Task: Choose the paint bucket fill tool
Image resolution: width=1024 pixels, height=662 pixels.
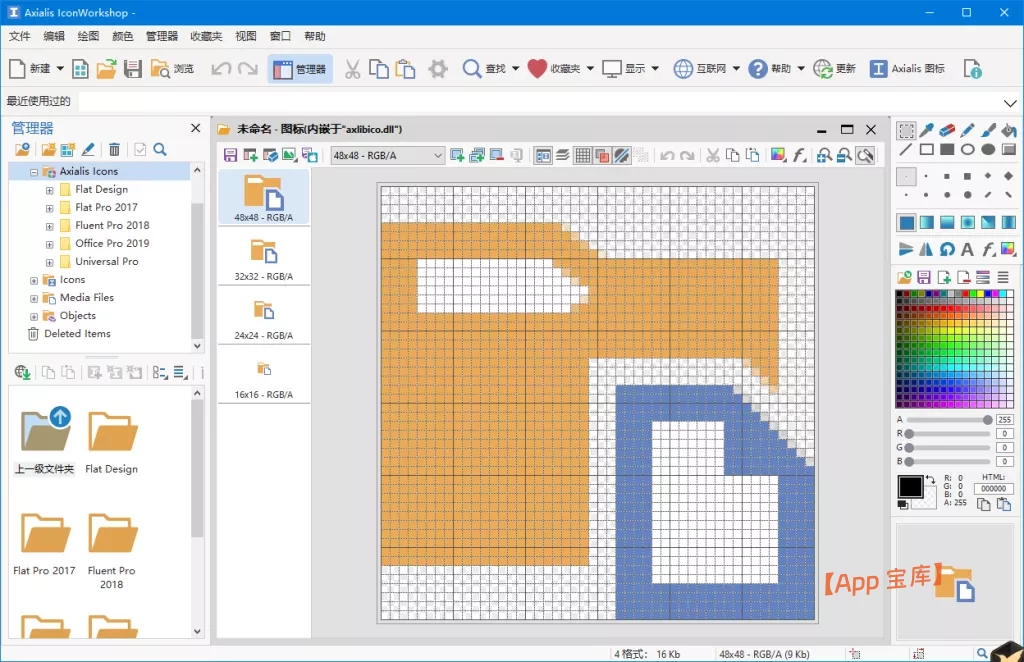Action: [x=1008, y=130]
